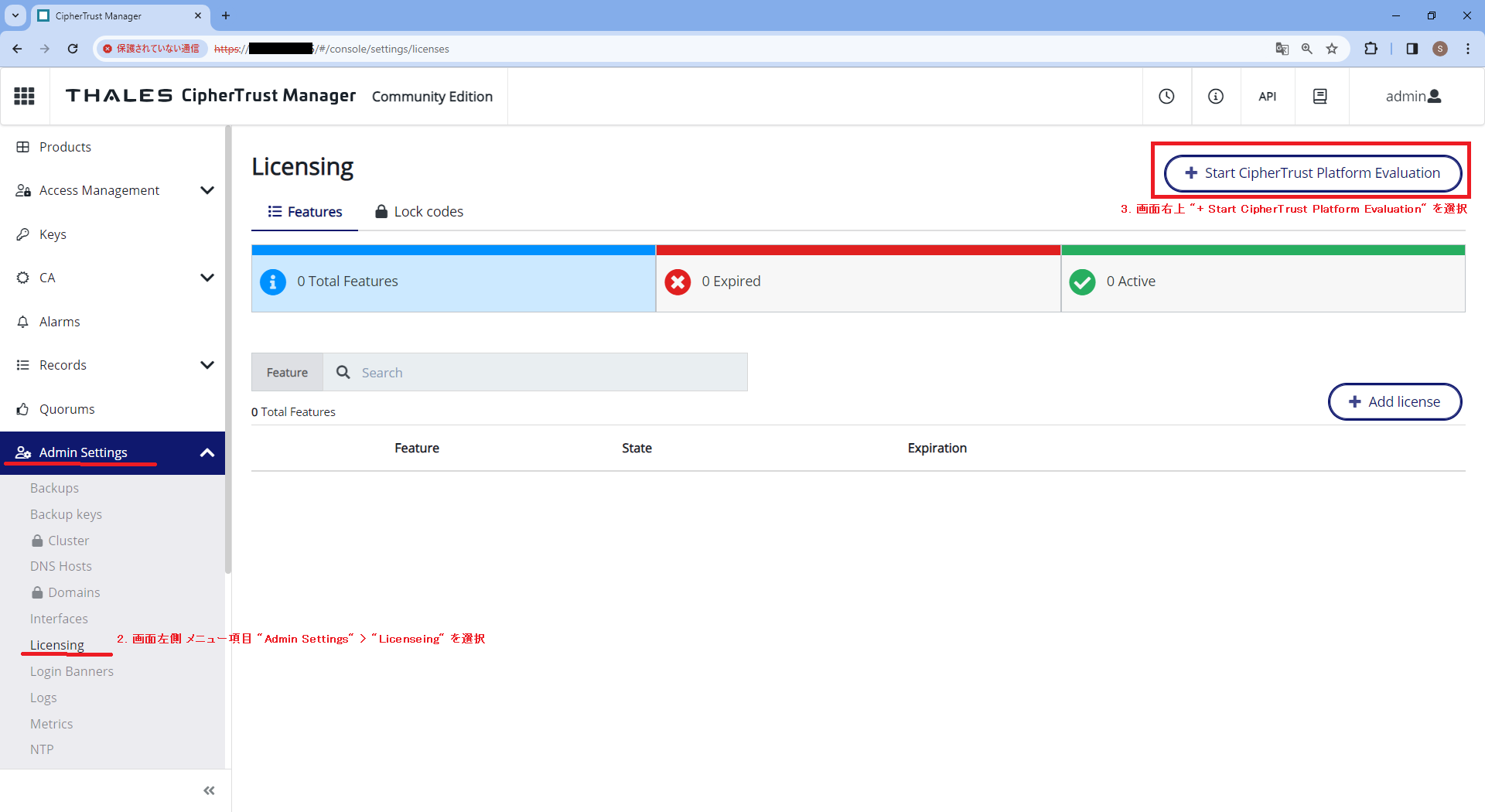Image resolution: width=1485 pixels, height=812 pixels.
Task: Open the Thales apps grid menu
Action: point(24,95)
